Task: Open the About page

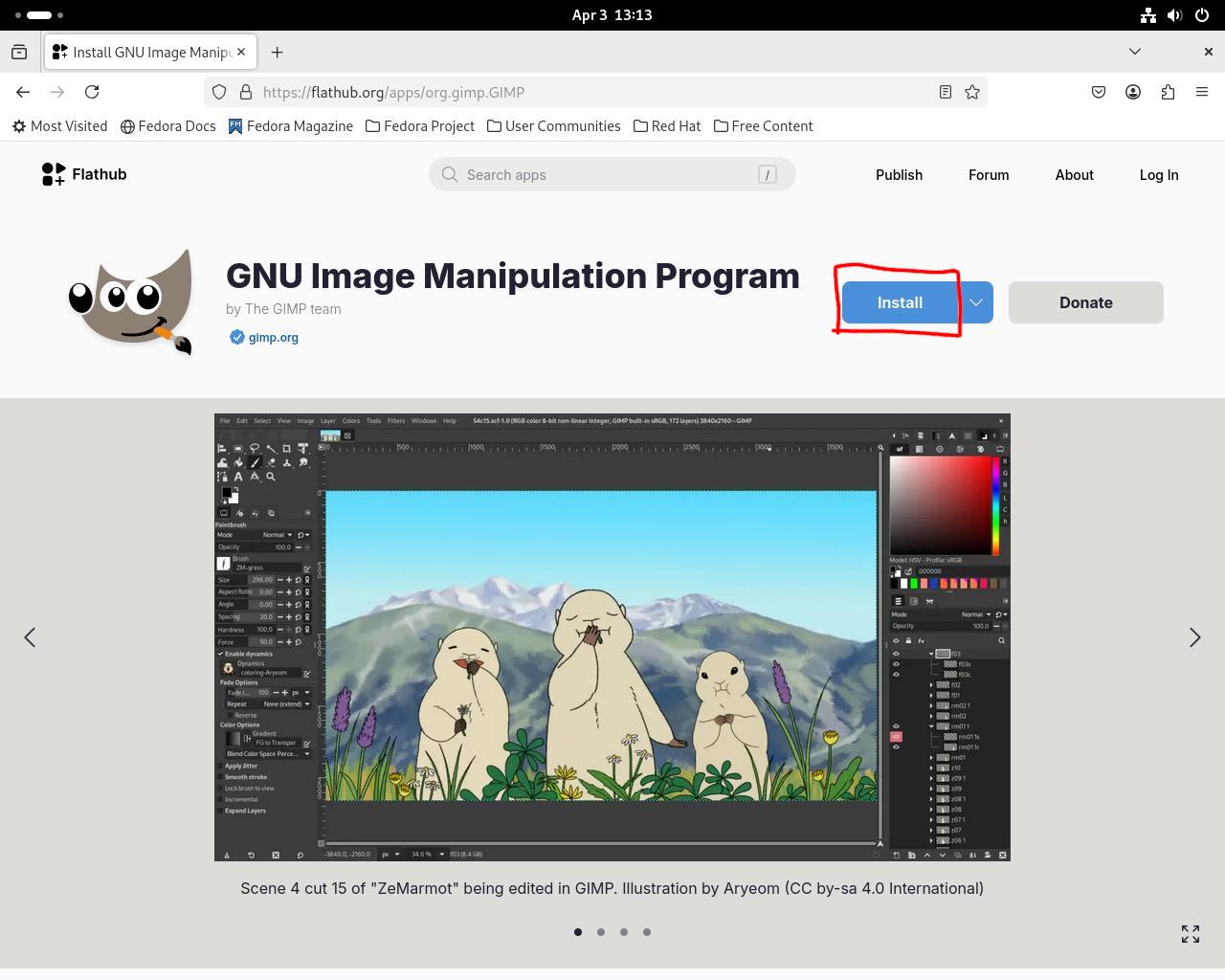Action: [x=1074, y=174]
